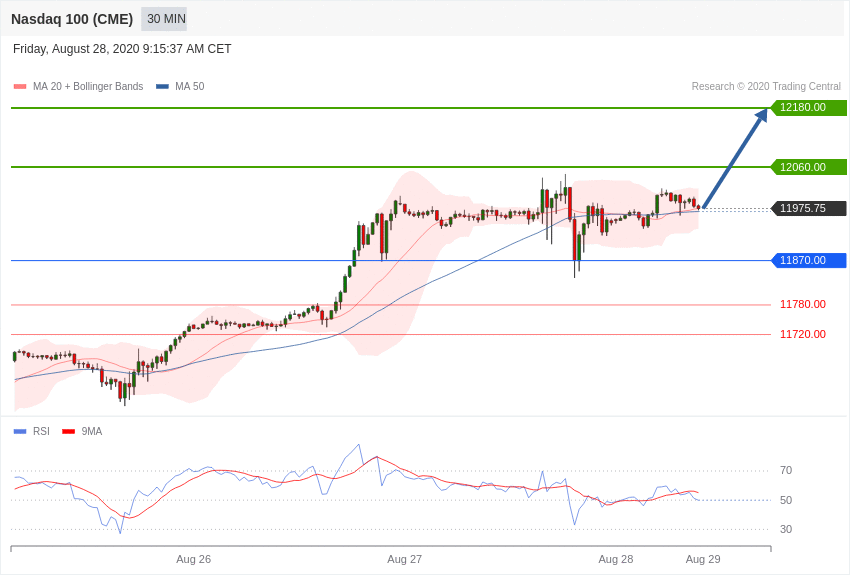This screenshot has width=850, height=576.
Task: Click the red 9MA legend swatch
Action: pos(68,431)
